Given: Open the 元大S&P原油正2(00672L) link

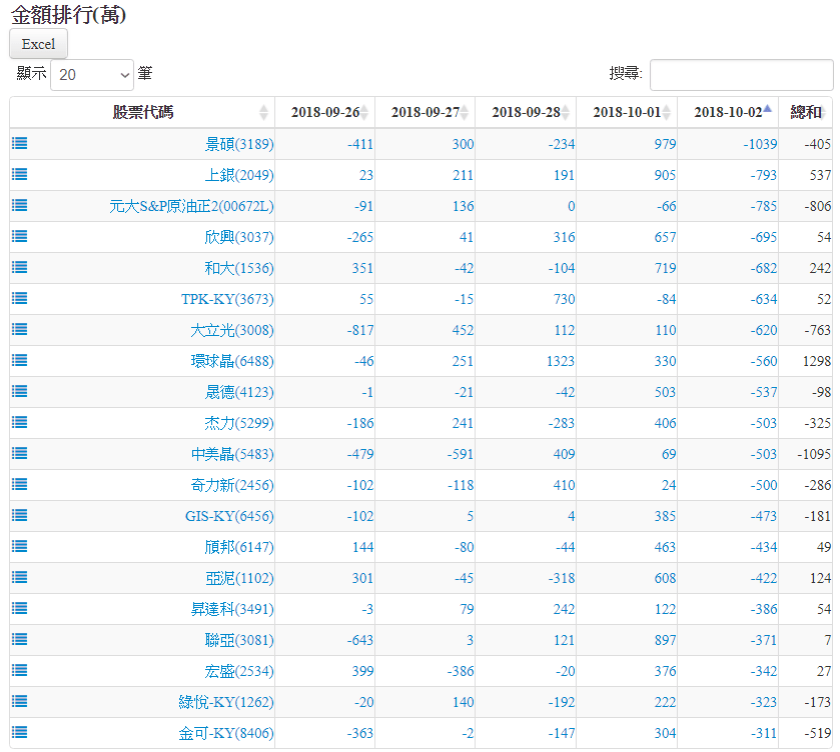Looking at the screenshot, I should coord(191,206).
